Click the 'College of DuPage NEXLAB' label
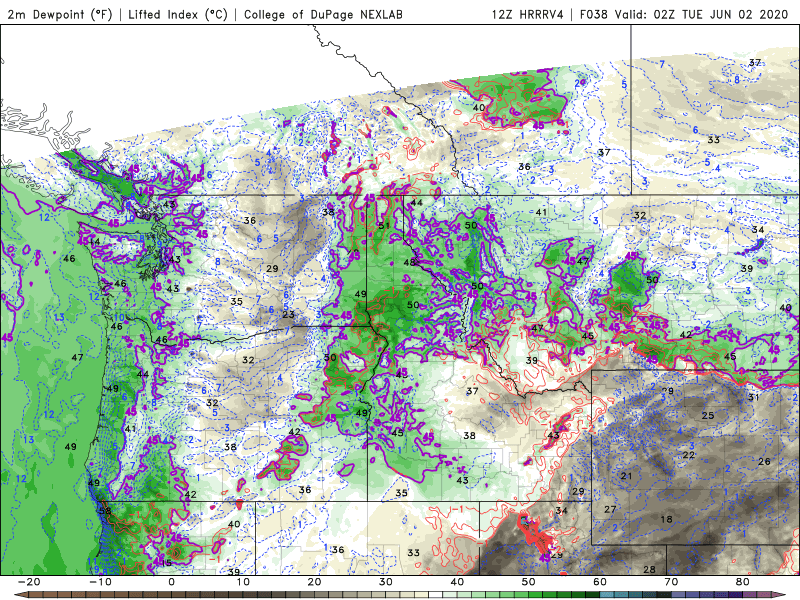Image resolution: width=800 pixels, height=600 pixels. [x=323, y=14]
